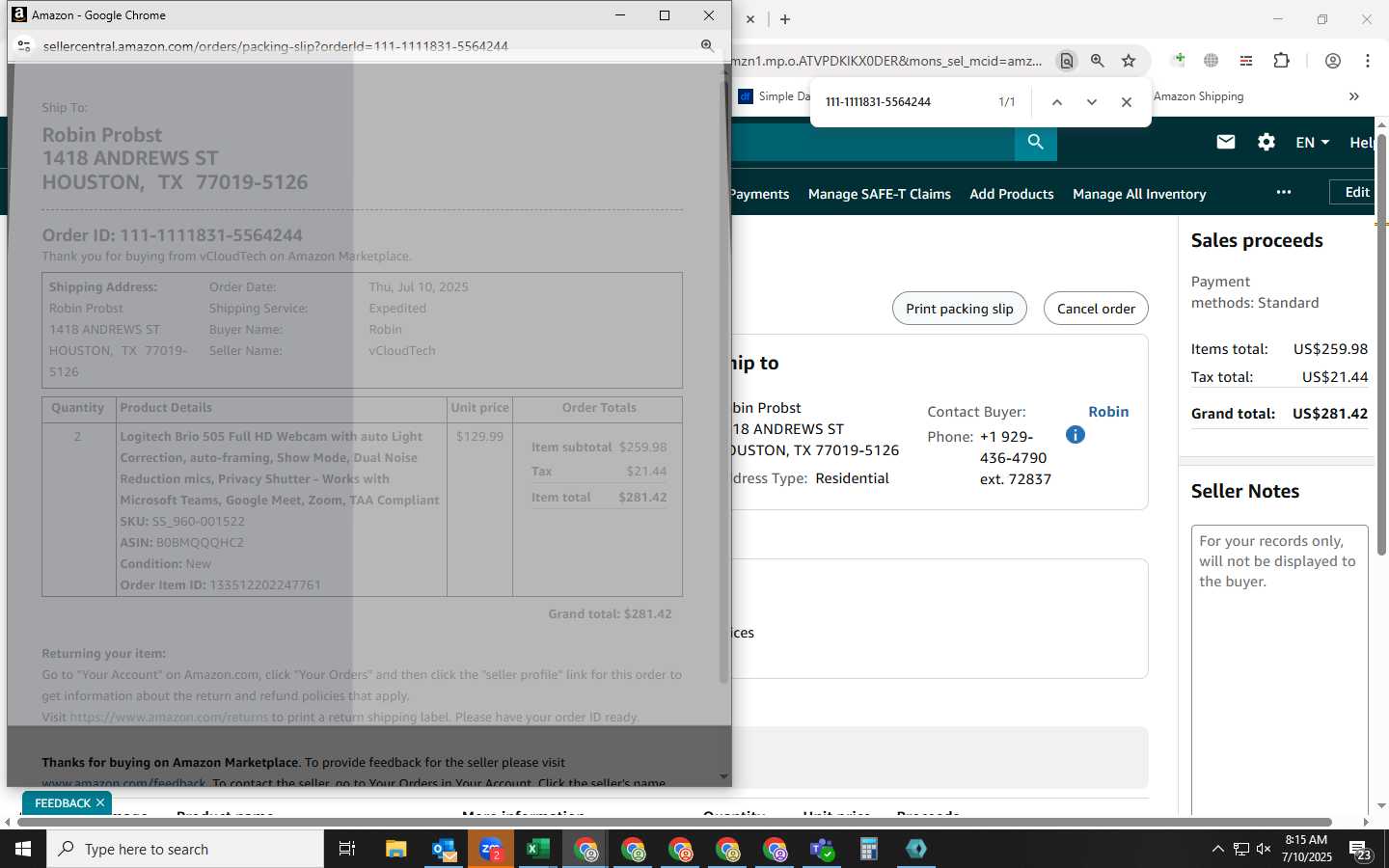Open the Add Products menu item
The width and height of the screenshot is (1389, 868).
1012,194
